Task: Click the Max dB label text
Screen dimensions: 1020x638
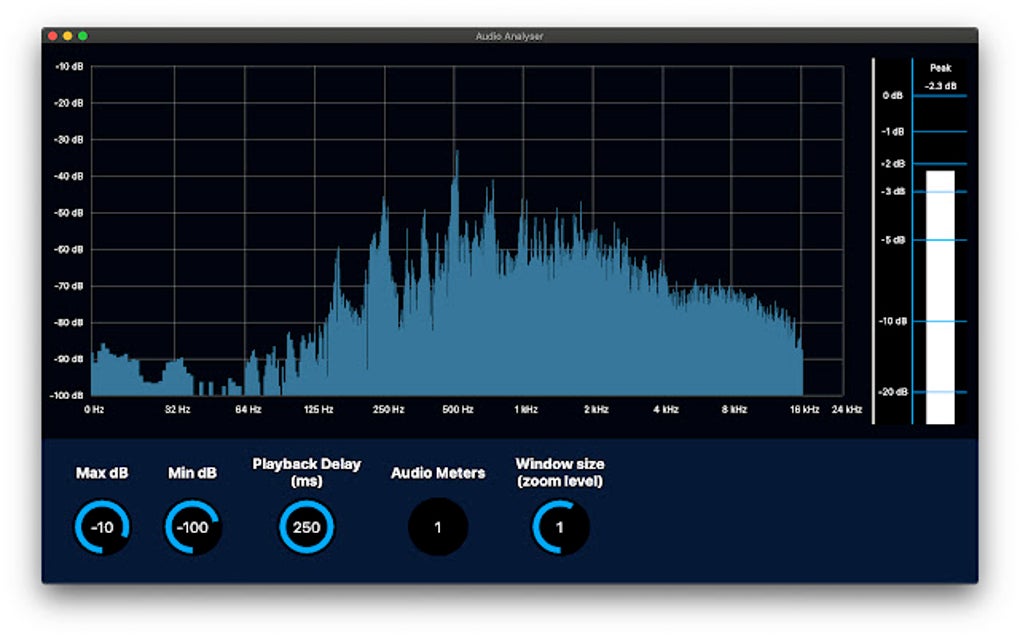Action: [100, 472]
